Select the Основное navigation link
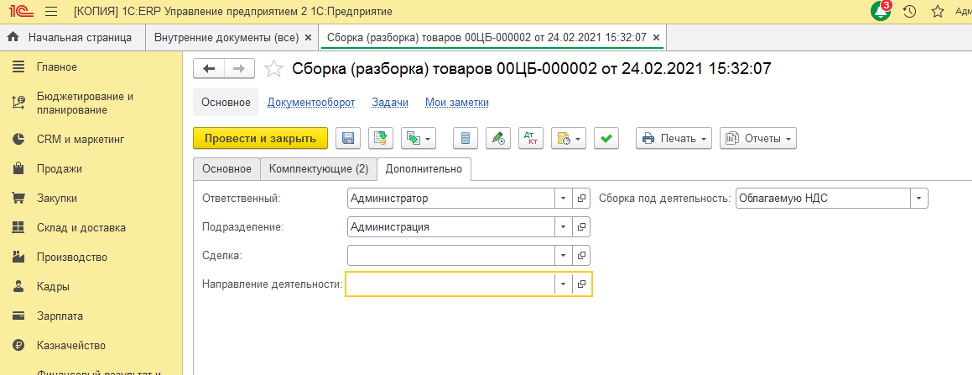Screen dimensions: 972x375 click(x=226, y=103)
